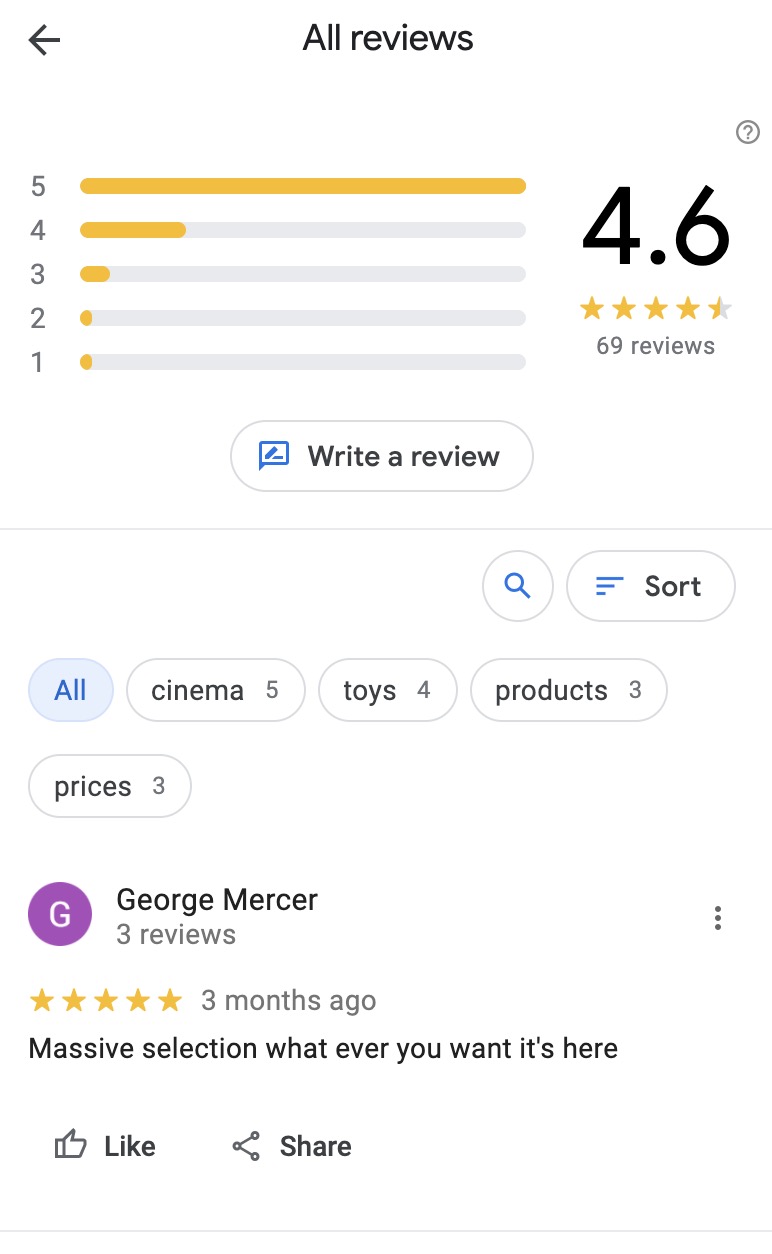Click the pencil icon in Write a review

pyautogui.click(x=274, y=456)
